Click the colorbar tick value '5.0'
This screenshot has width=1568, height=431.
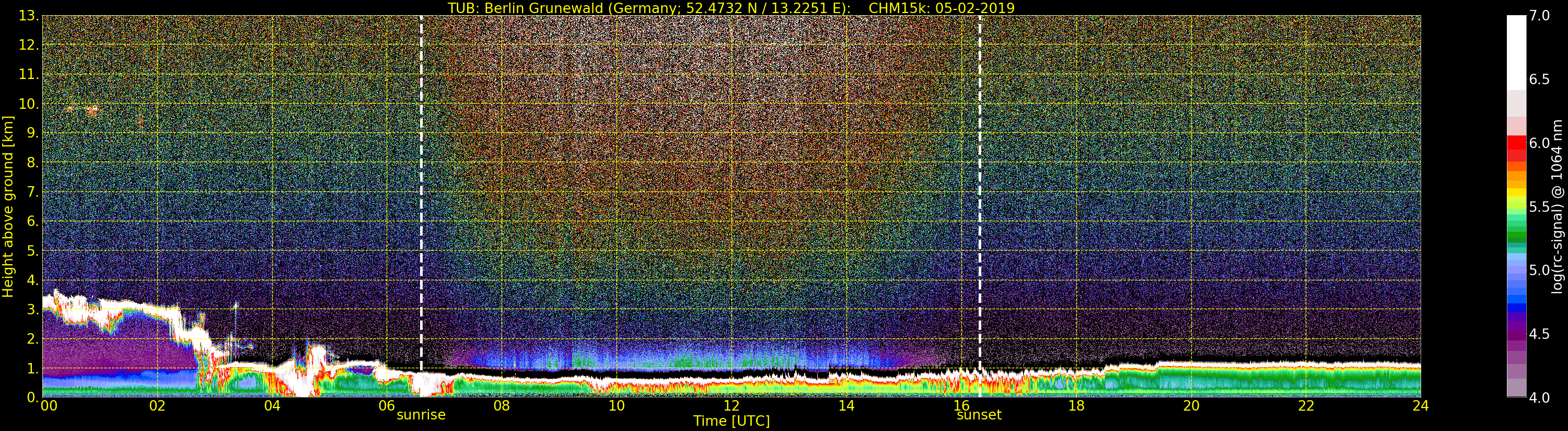click(x=1539, y=270)
